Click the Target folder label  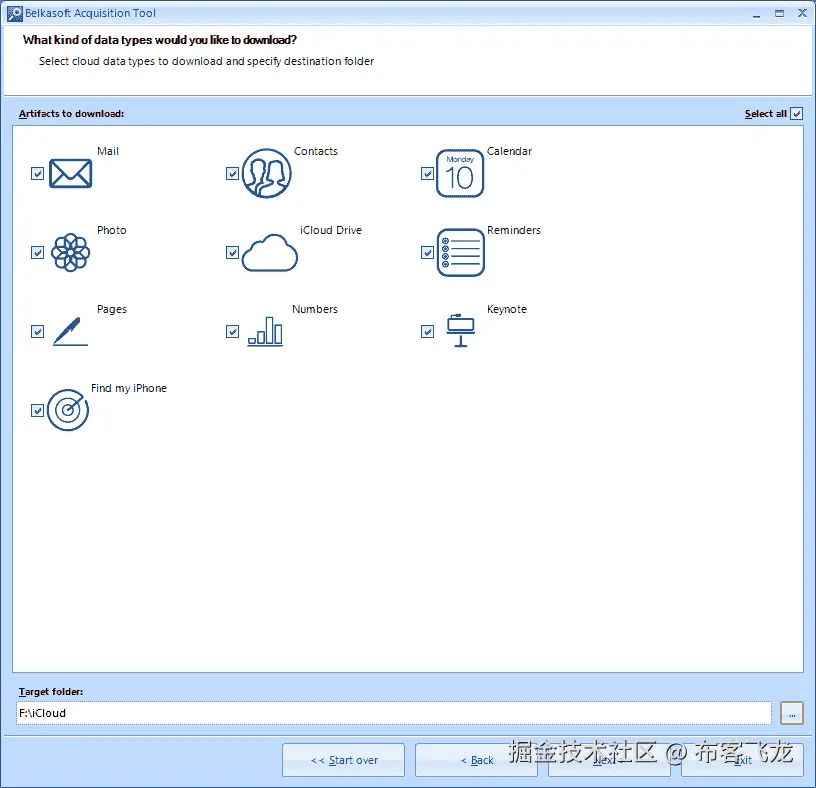pos(51,692)
